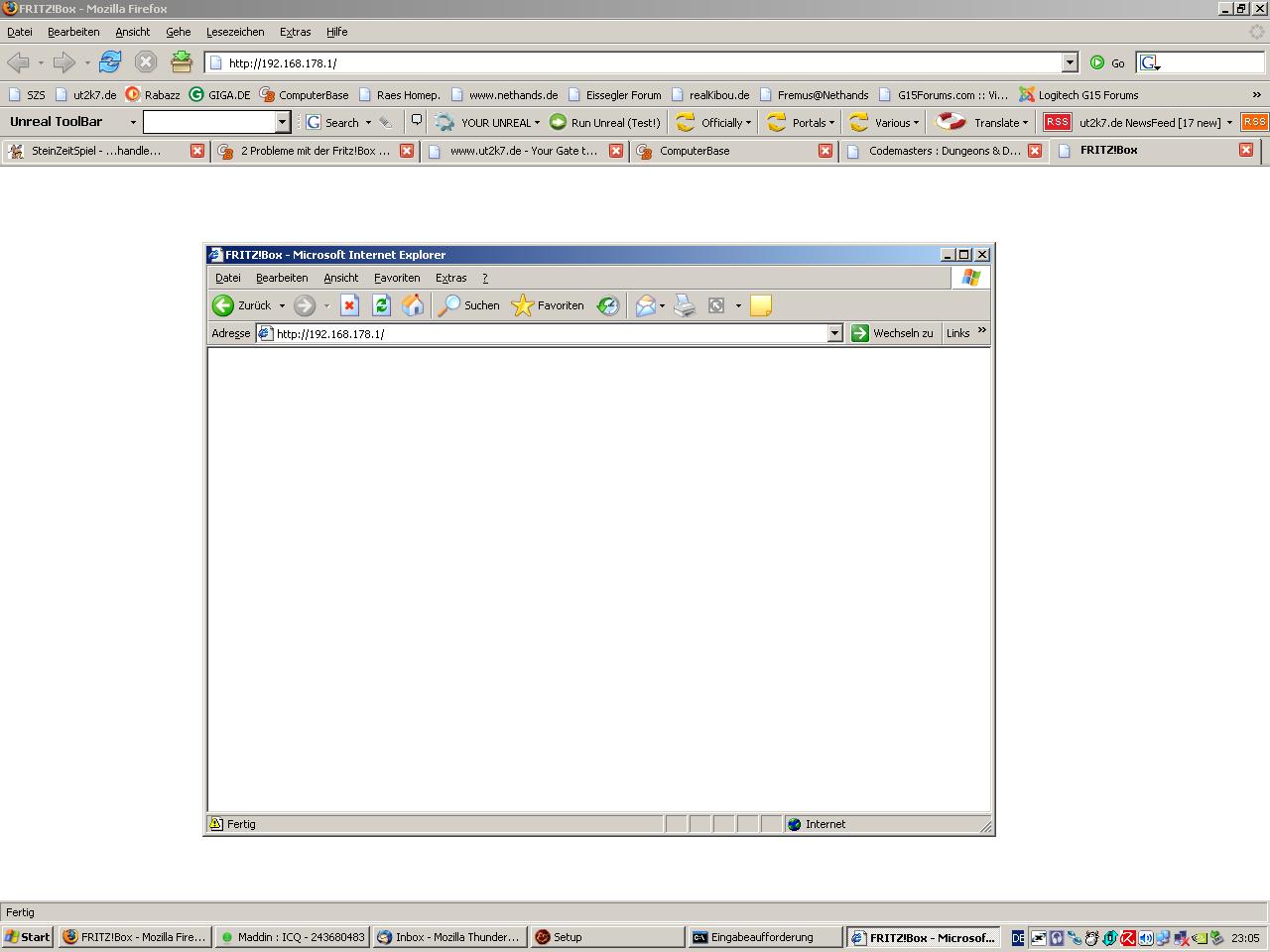
Task: Click Wechseln zu button in Internet Explorer
Action: pos(892,333)
